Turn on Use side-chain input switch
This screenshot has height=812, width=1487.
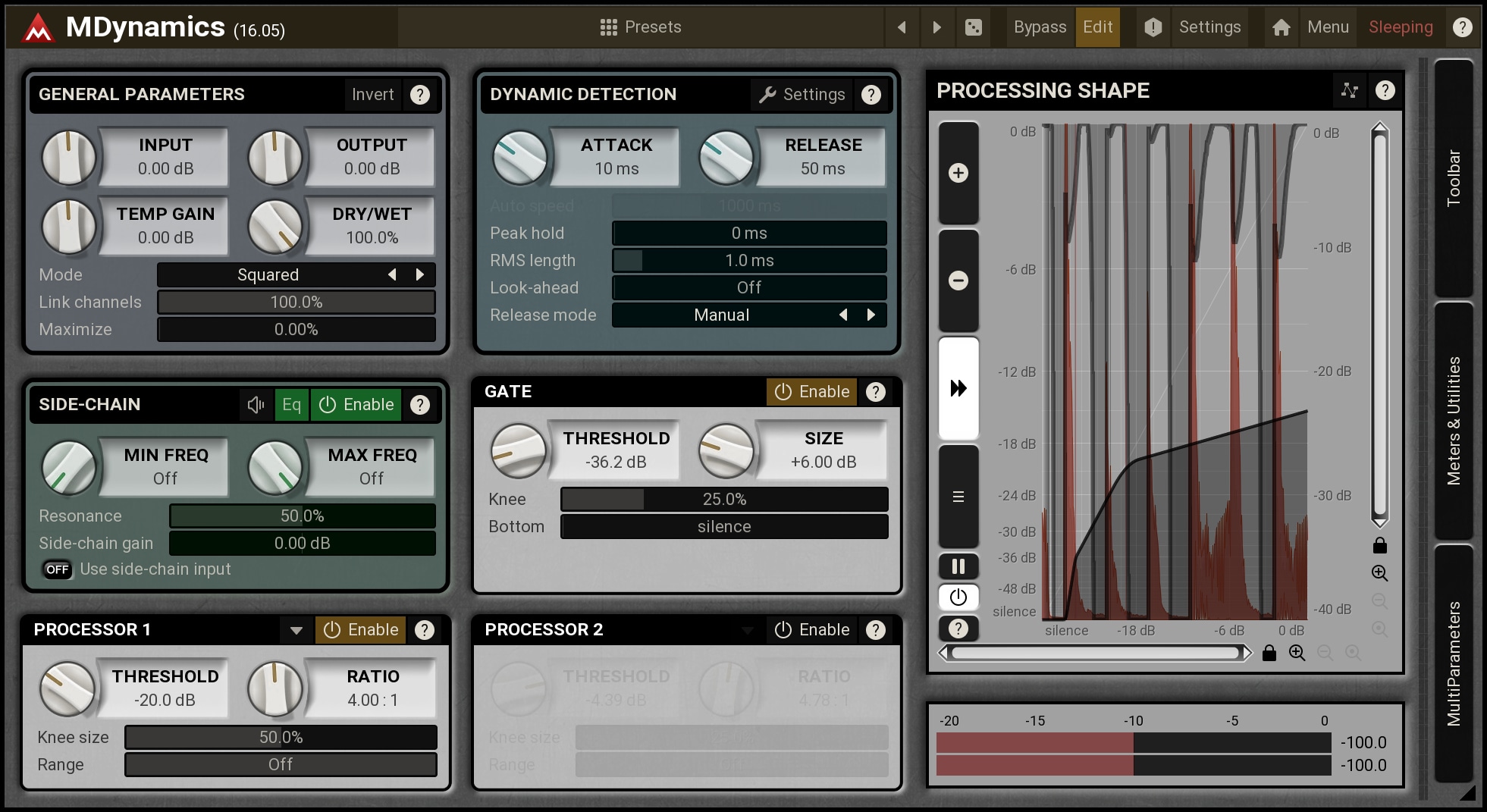point(58,569)
